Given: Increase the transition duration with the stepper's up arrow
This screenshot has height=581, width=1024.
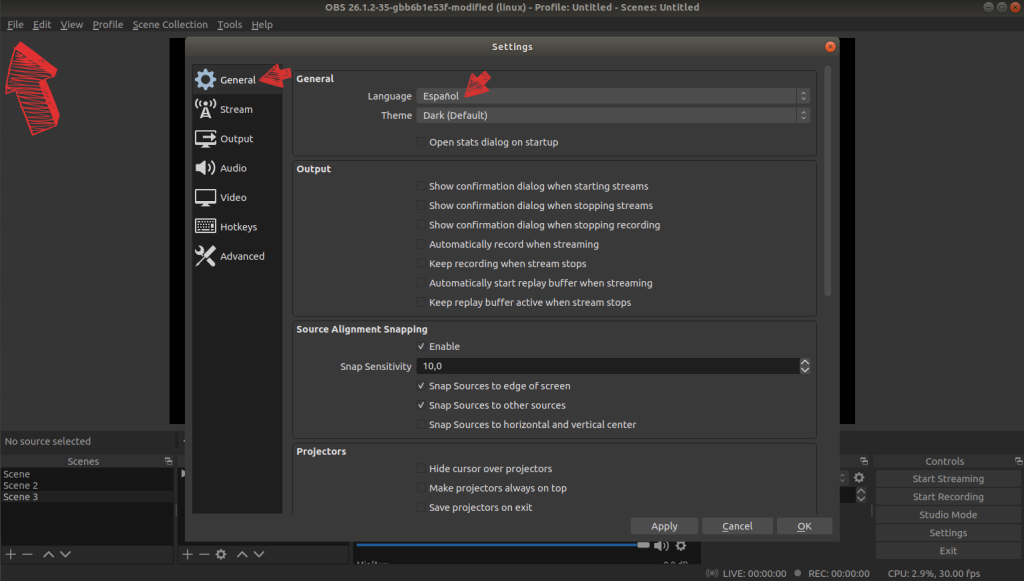Looking at the screenshot, I should 861,492.
